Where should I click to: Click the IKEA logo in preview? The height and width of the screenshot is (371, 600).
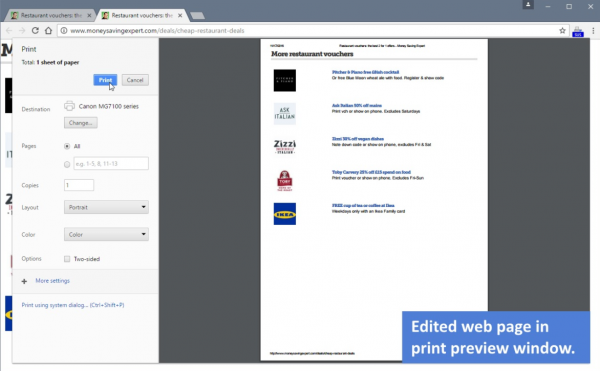pyautogui.click(x=285, y=214)
